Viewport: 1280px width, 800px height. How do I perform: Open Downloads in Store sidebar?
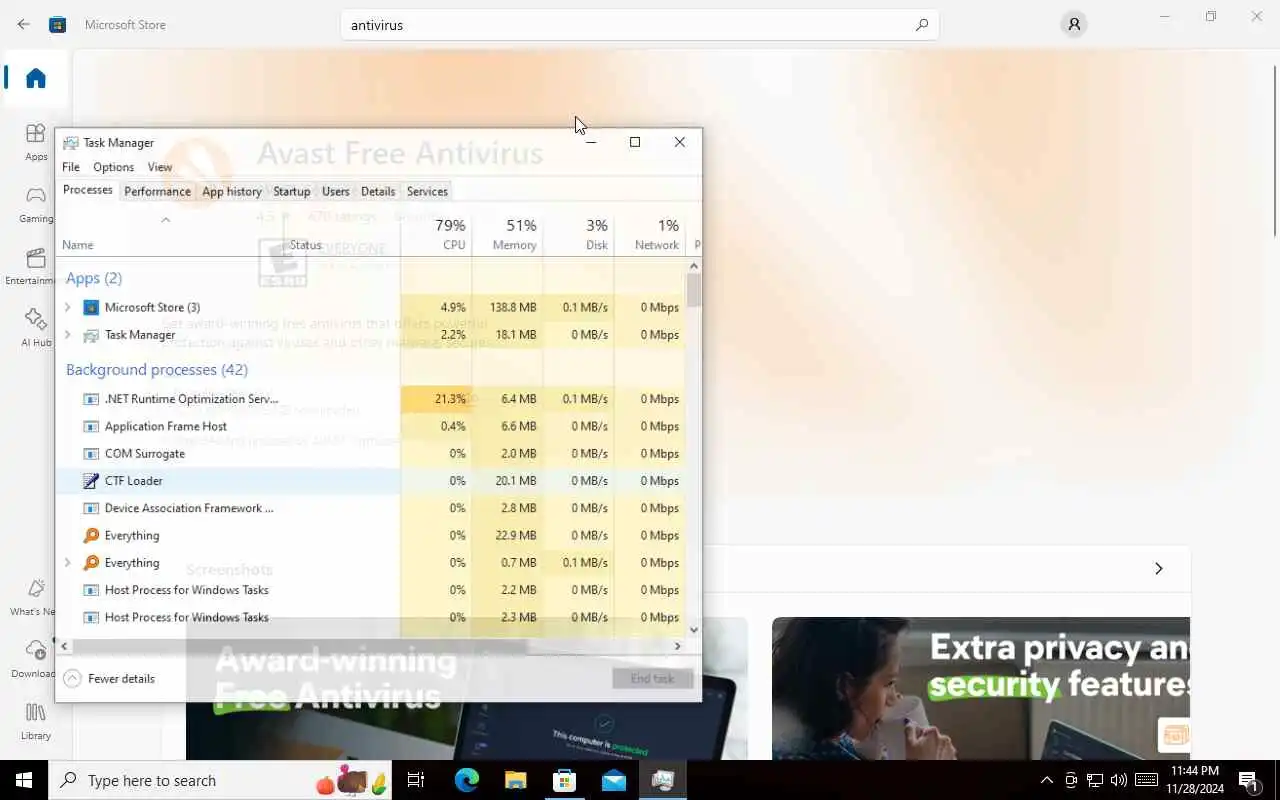tap(36, 659)
